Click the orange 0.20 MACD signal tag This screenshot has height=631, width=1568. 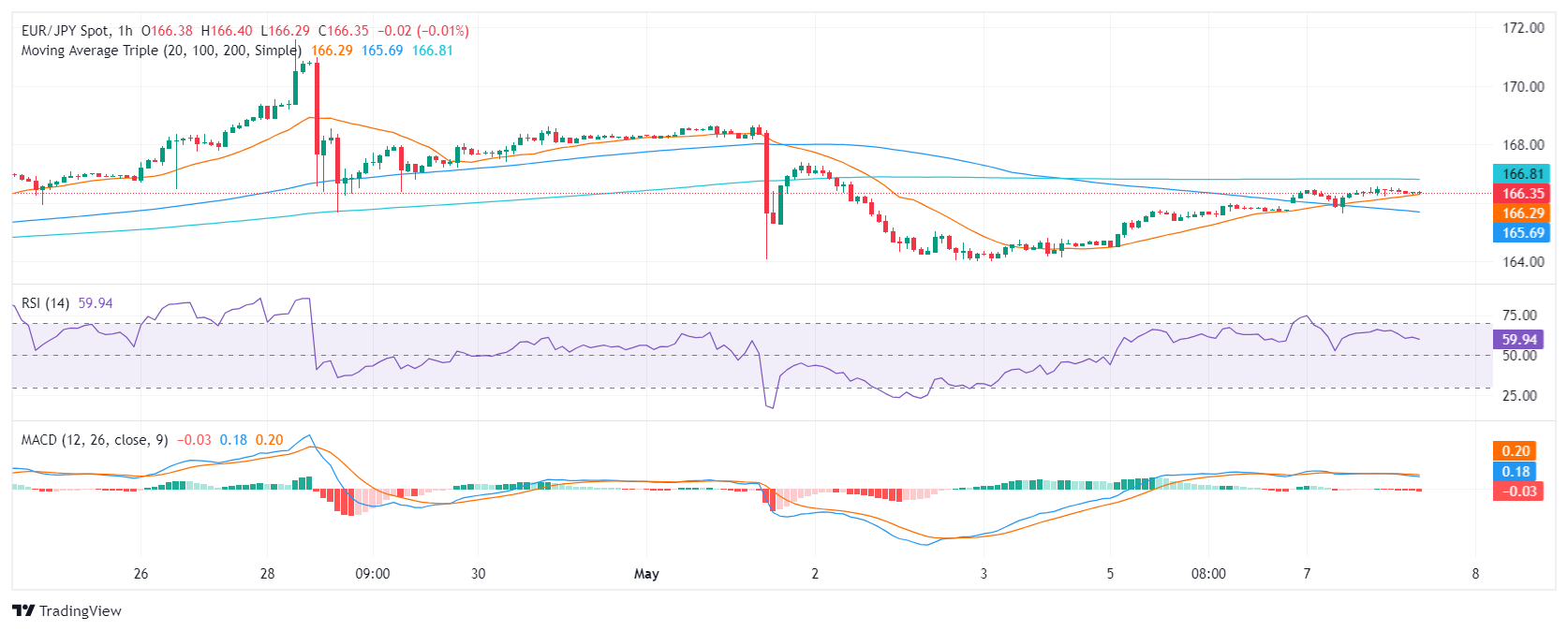click(1516, 451)
